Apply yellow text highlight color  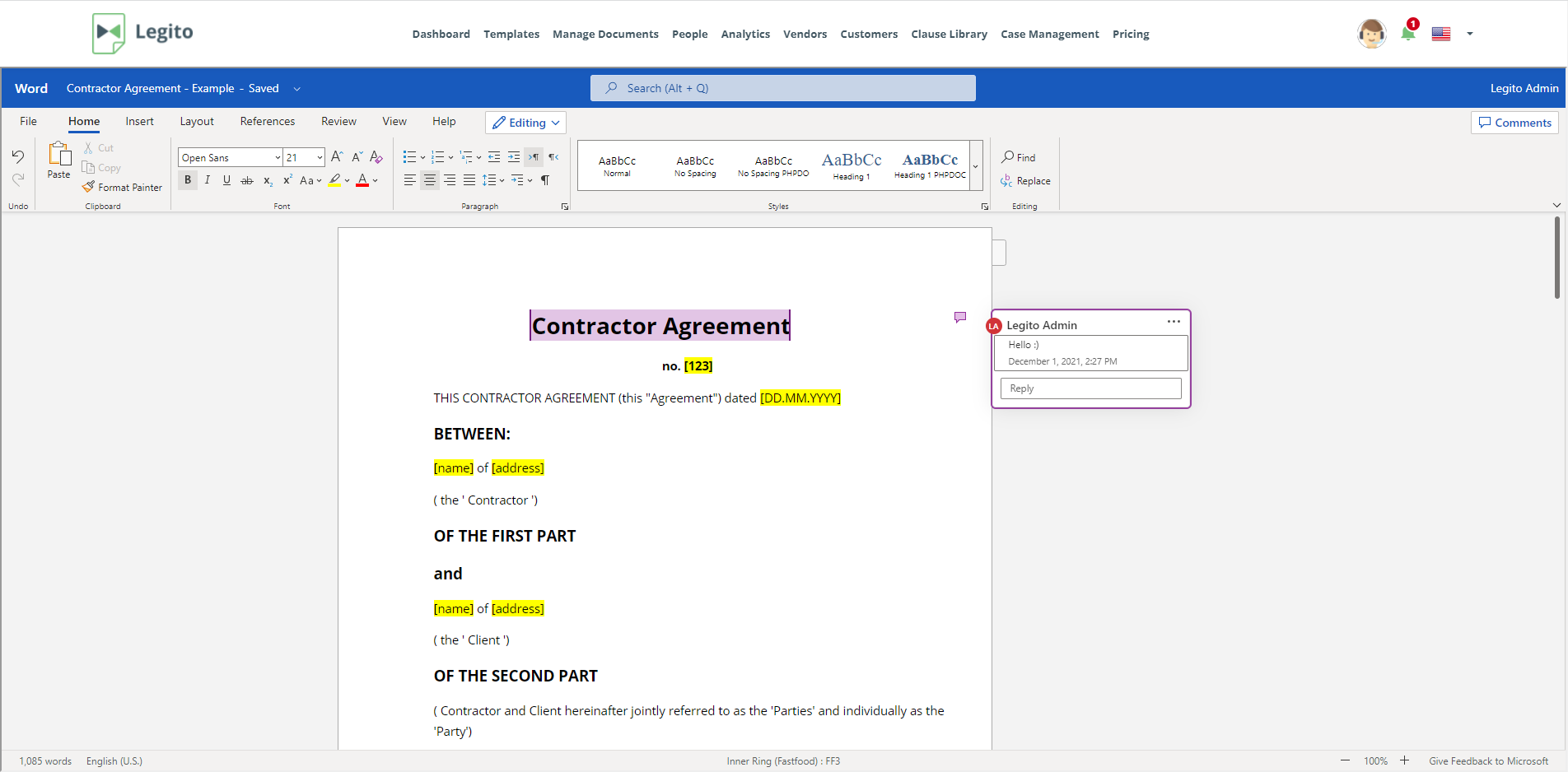tap(334, 180)
